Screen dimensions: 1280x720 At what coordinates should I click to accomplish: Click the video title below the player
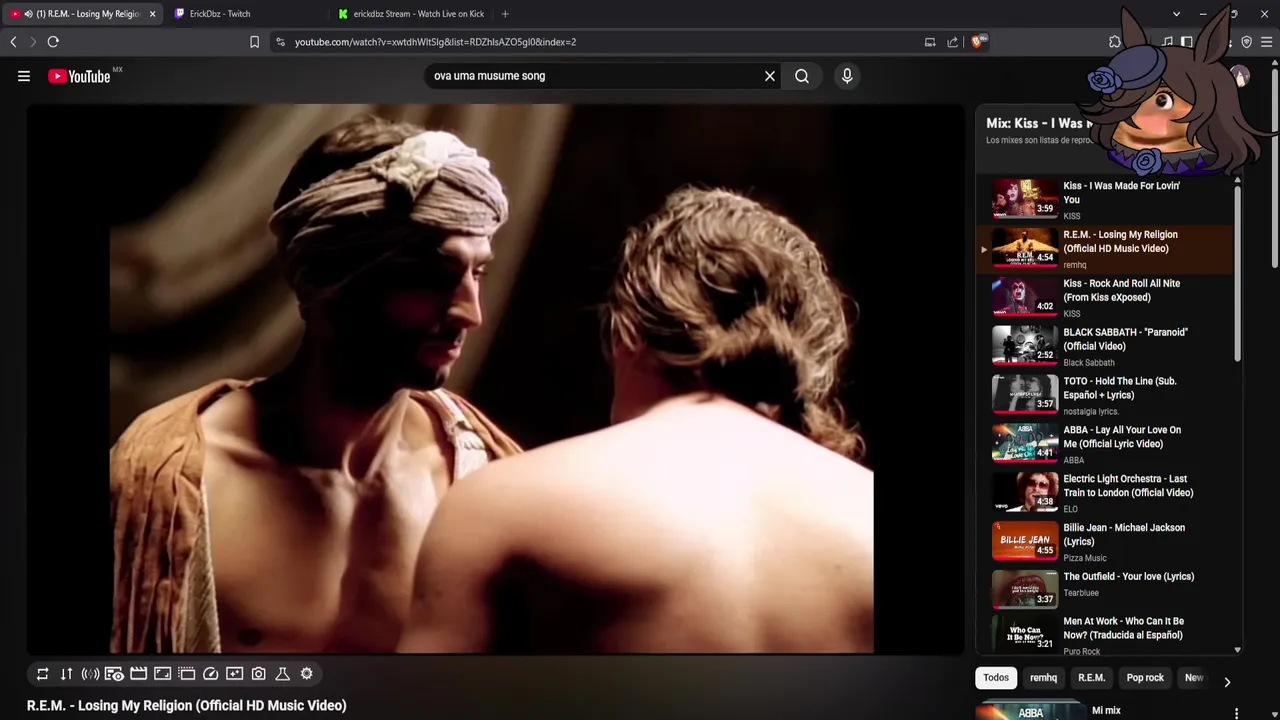187,705
